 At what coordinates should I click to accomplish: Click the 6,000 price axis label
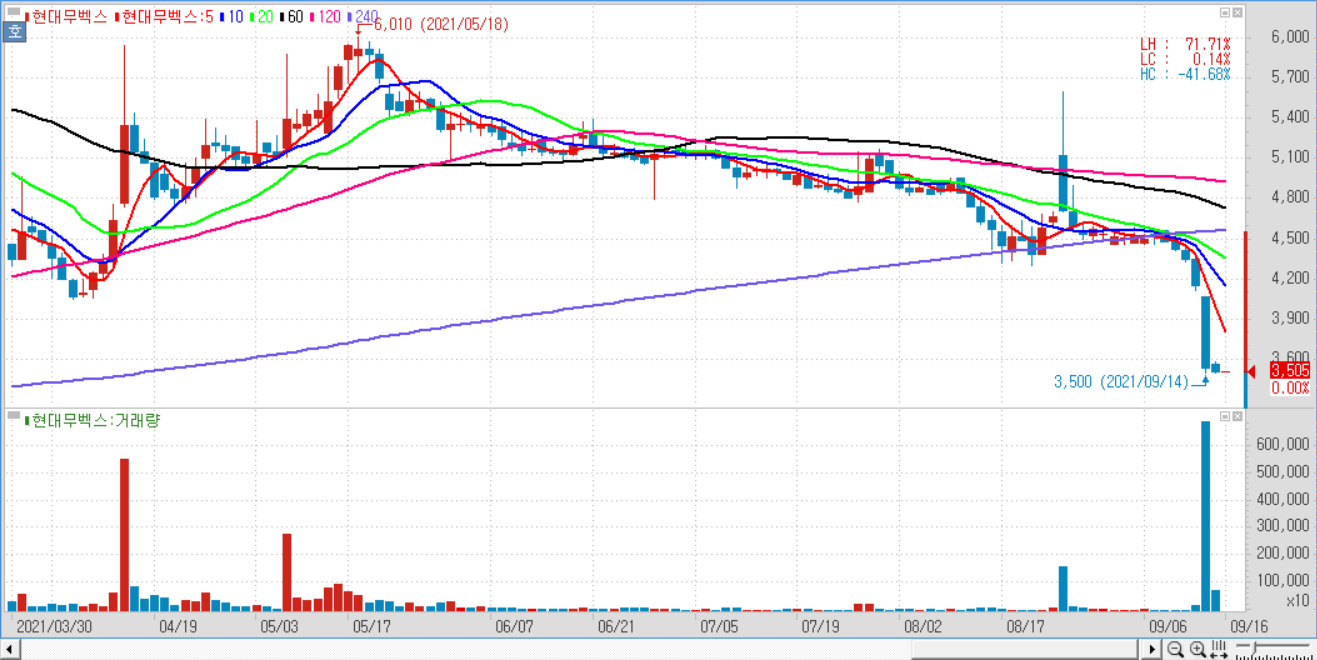point(1290,36)
